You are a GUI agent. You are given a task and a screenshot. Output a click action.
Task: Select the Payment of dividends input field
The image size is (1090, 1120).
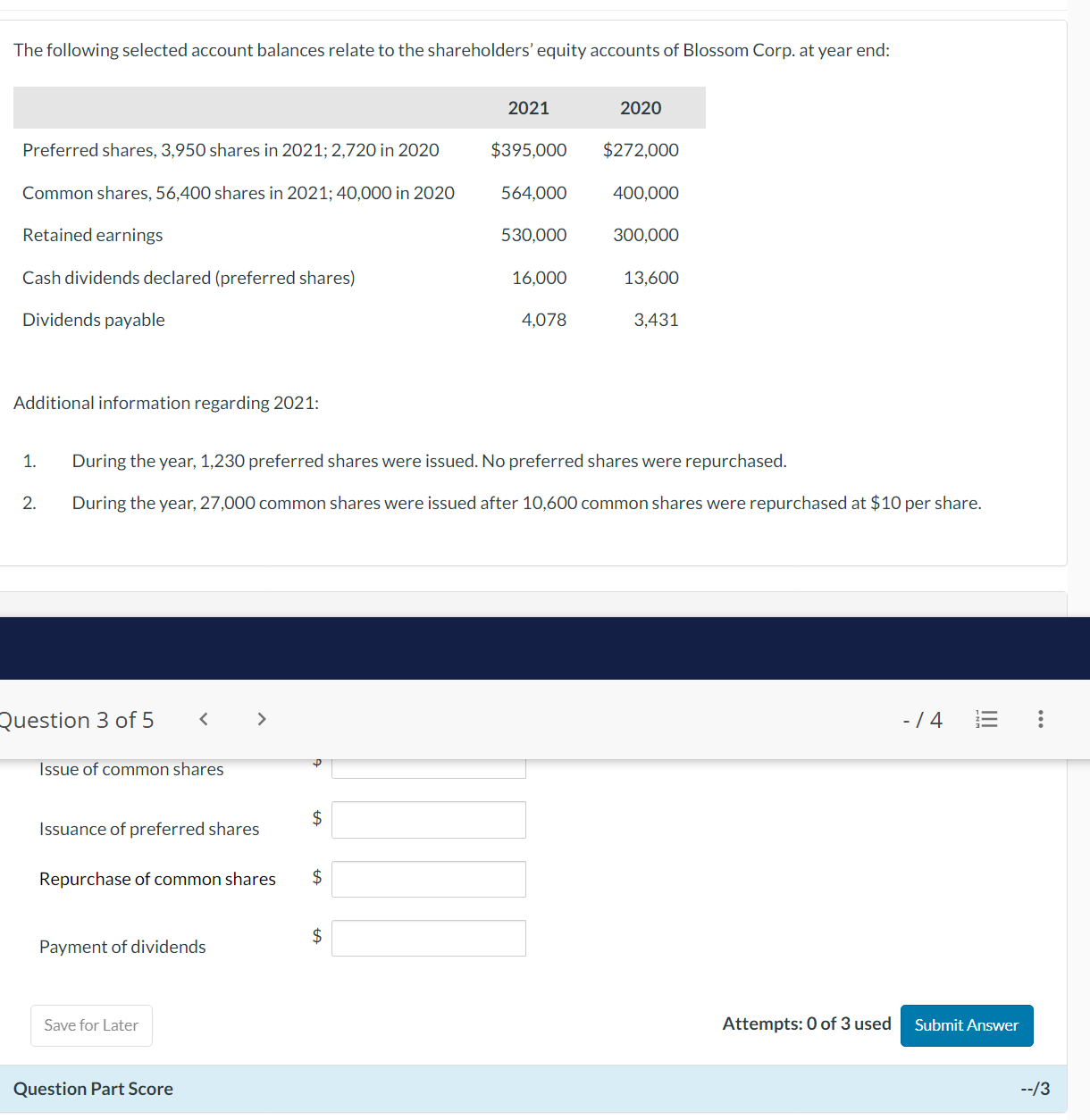[428, 938]
